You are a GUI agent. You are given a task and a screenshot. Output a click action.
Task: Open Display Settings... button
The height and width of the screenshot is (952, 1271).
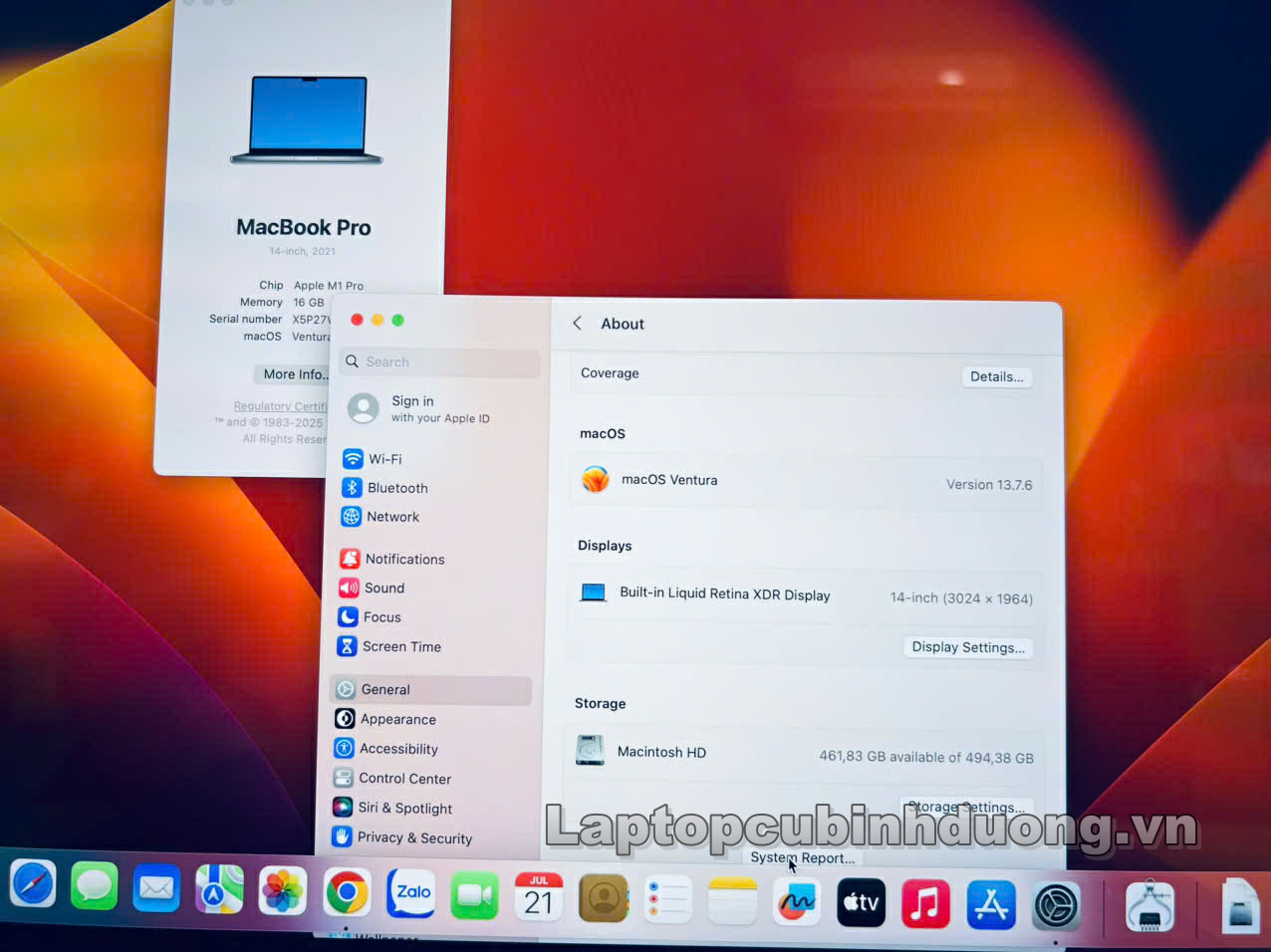click(968, 647)
